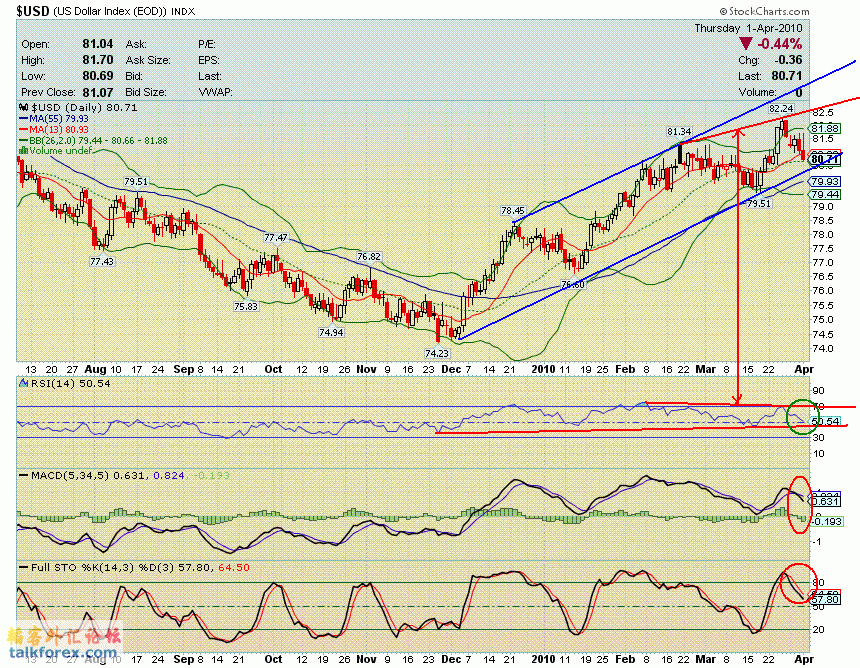Click the 75.83 low price label
Image resolution: width=860 pixels, height=668 pixels.
(245, 307)
